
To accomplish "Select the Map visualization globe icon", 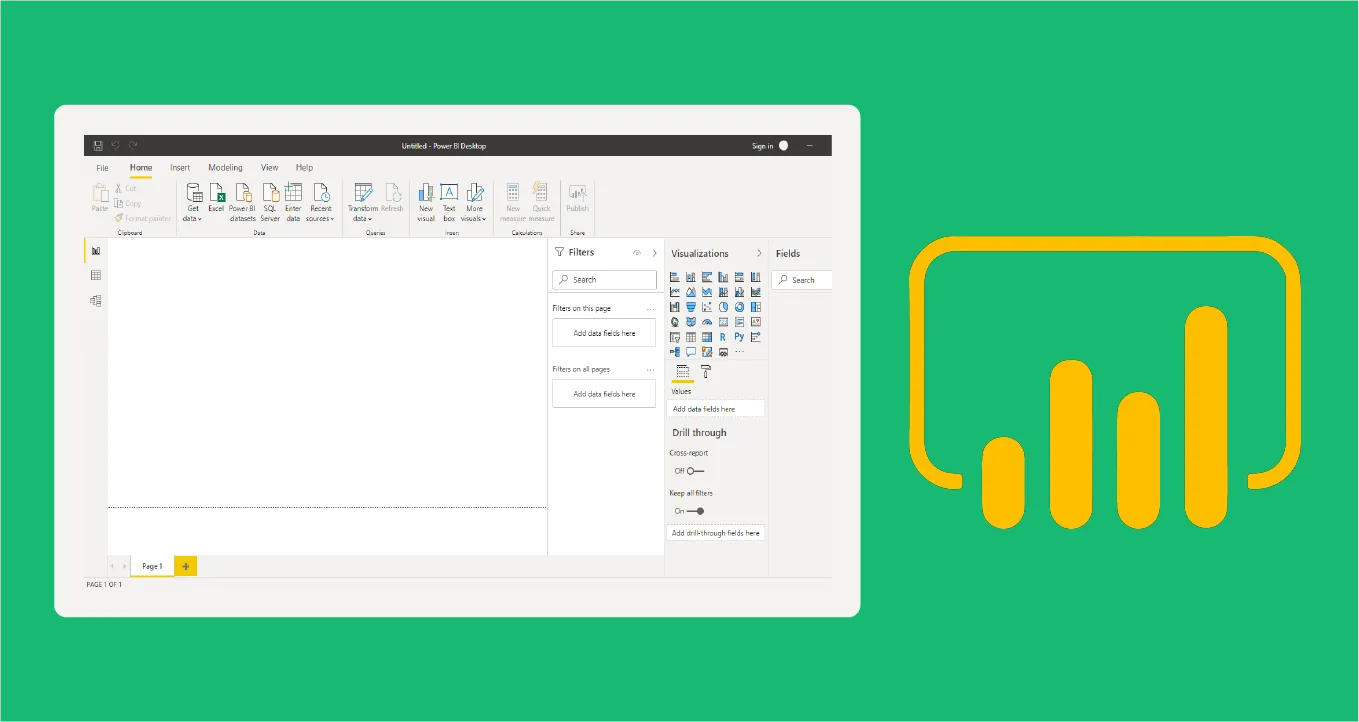I will (x=675, y=321).
